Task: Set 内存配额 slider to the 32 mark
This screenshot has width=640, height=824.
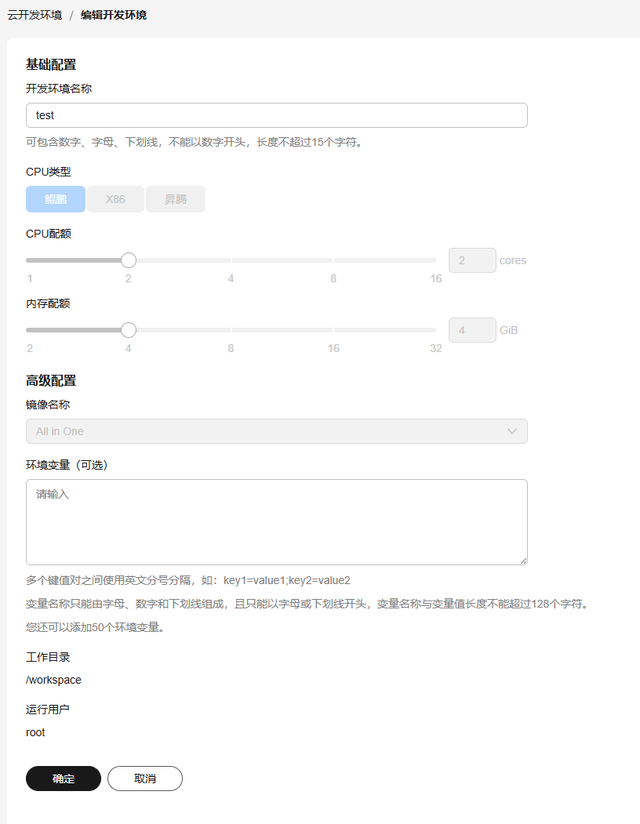Action: (x=435, y=330)
